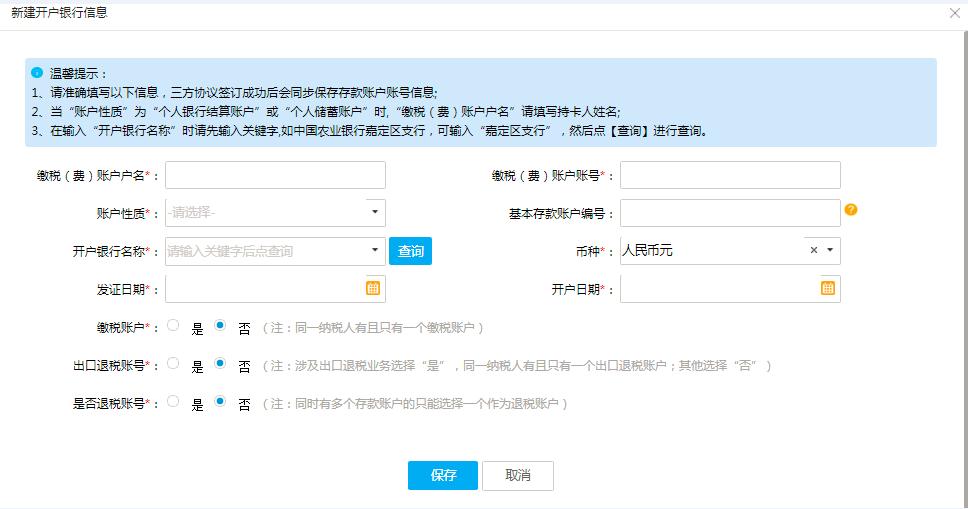The image size is (968, 509).
Task: Click the orange help icon beside 基本存款账户编号
Action: coord(851,209)
